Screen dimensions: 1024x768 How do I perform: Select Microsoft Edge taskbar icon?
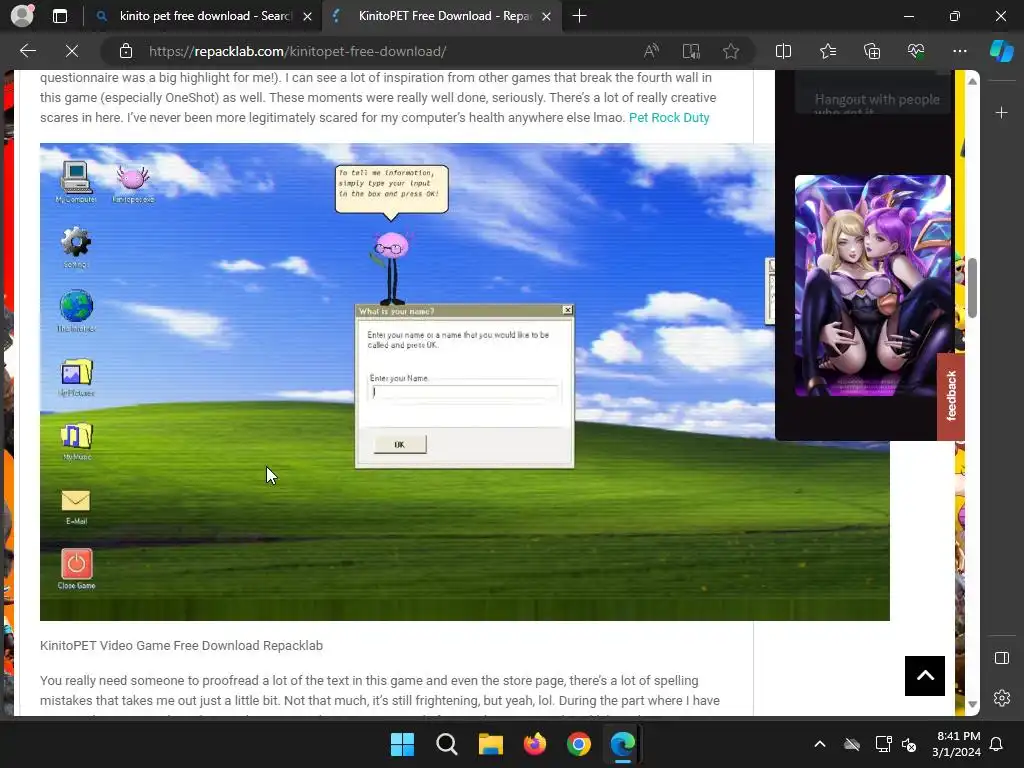tap(623, 744)
